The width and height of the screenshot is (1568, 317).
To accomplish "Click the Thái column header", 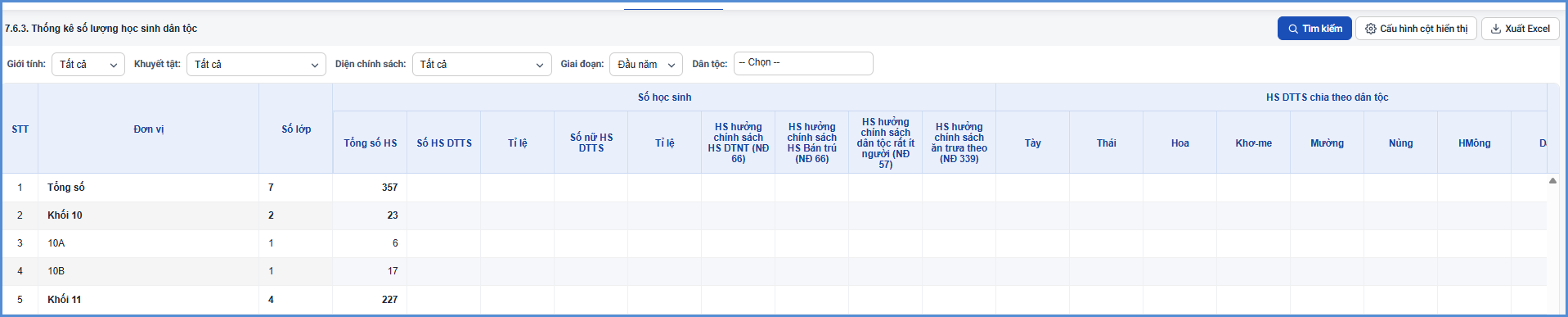I will [1107, 143].
